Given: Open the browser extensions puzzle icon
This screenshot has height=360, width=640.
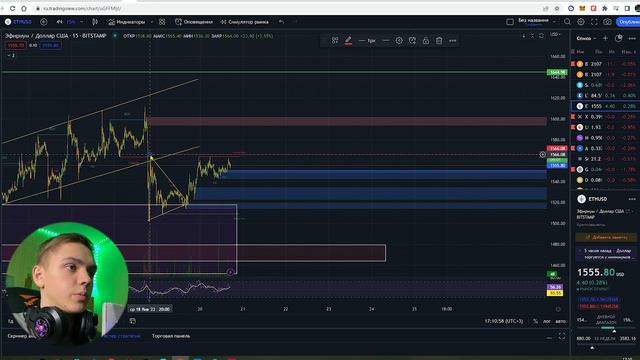Looking at the screenshot, I should click(604, 8).
